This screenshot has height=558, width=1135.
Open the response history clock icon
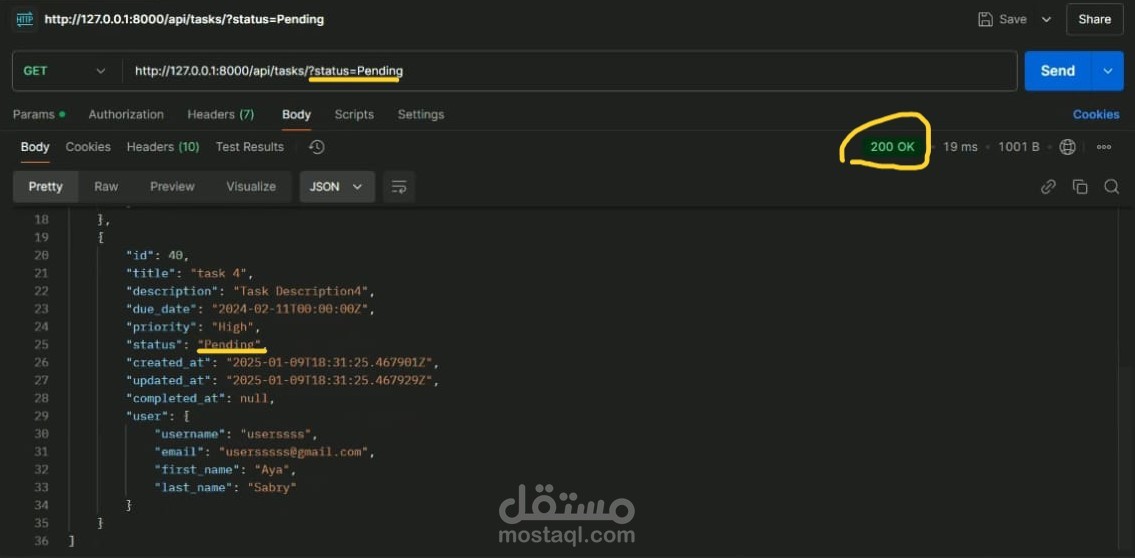[x=316, y=147]
